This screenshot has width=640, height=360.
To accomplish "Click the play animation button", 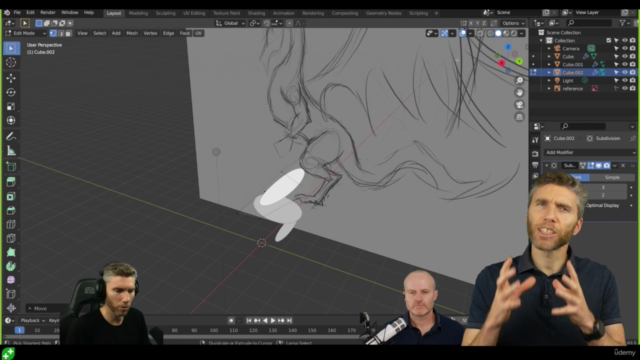I will [273, 320].
